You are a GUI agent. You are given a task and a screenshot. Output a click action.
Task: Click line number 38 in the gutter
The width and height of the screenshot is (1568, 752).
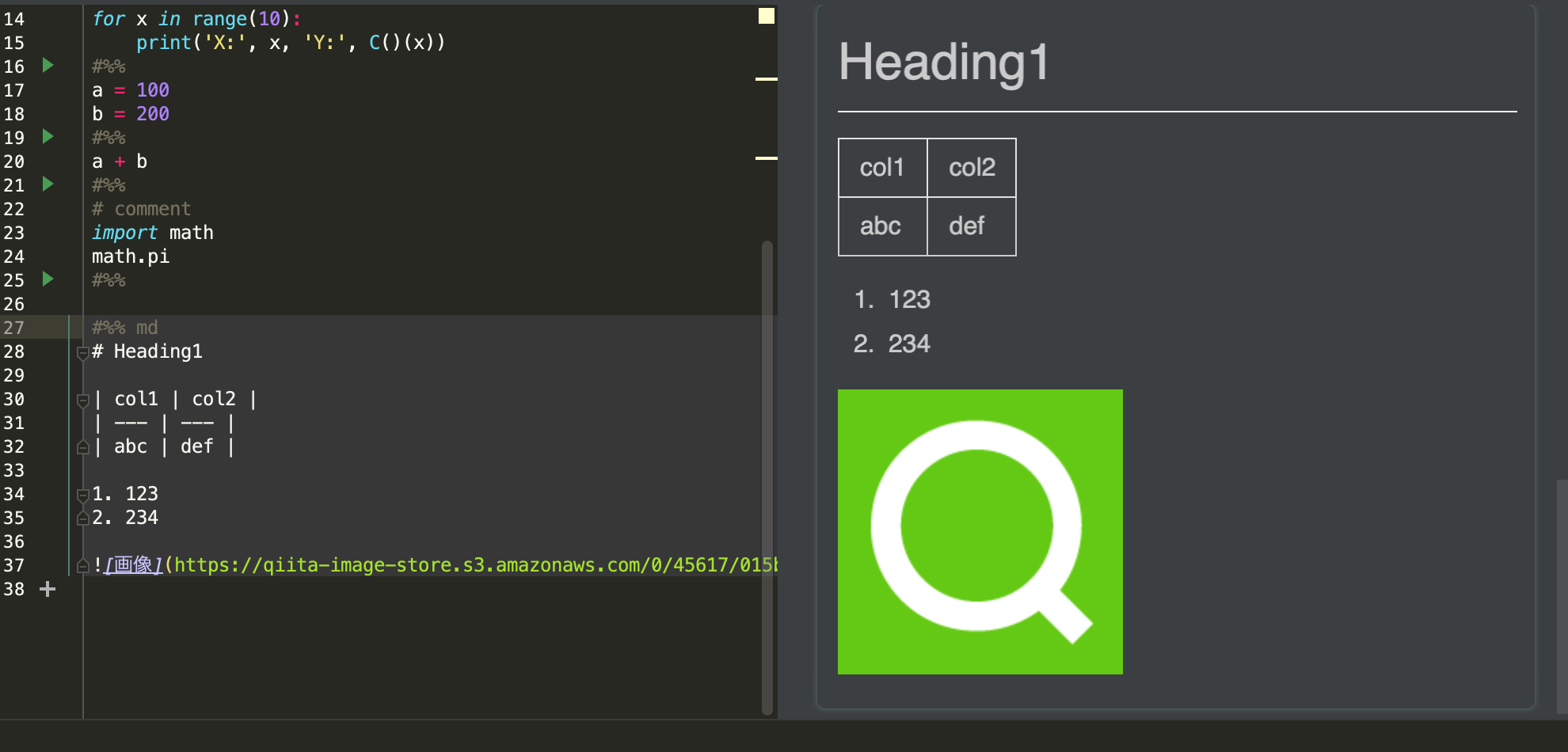(x=13, y=589)
